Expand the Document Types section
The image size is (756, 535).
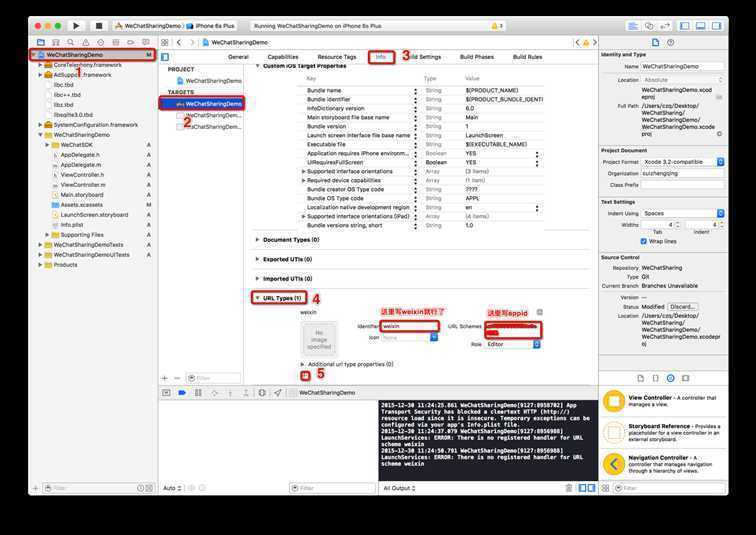point(257,240)
